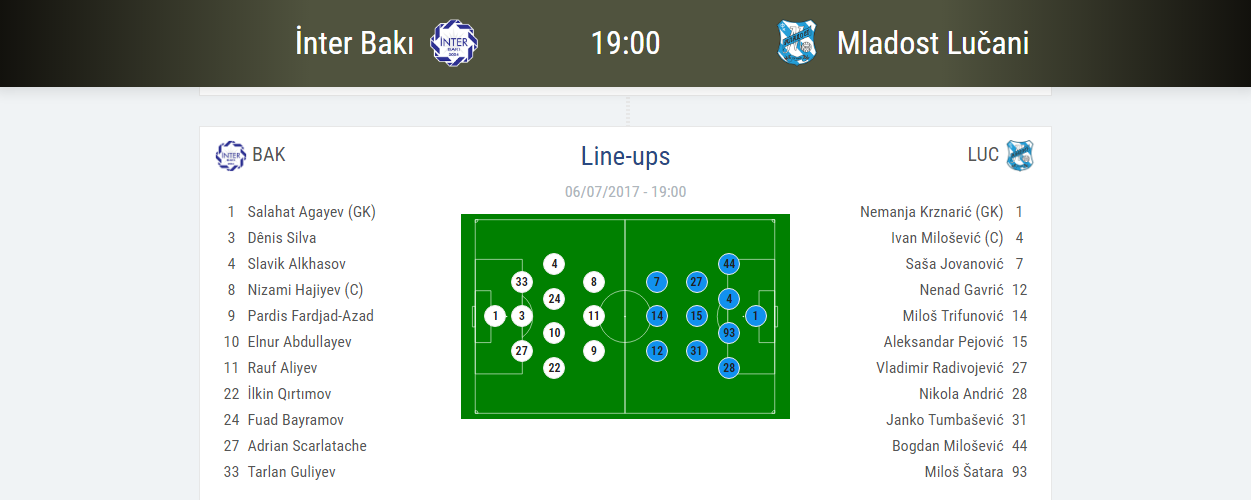Open İnter Bakı team name in header
The height and width of the screenshot is (500, 1251).
click(354, 44)
